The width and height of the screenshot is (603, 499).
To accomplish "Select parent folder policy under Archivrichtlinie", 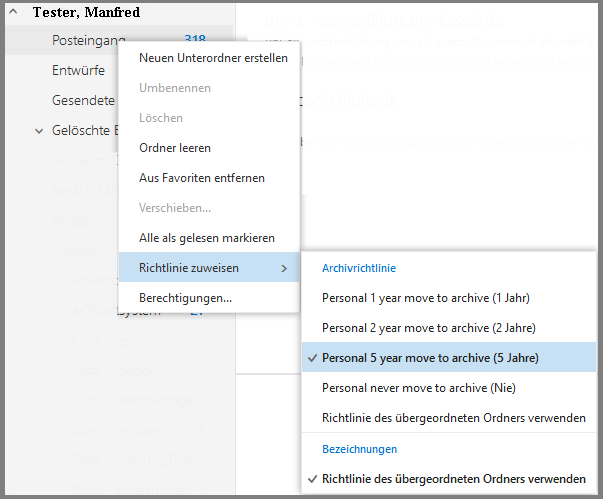I will click(454, 418).
